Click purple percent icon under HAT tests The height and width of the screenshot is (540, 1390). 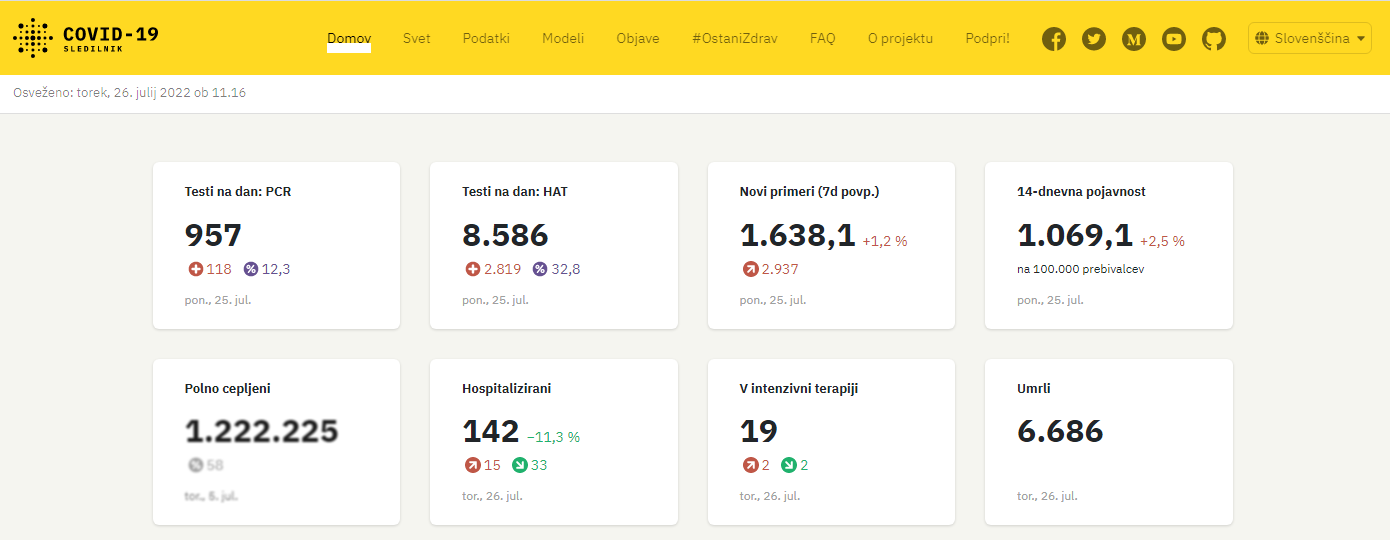coord(540,269)
